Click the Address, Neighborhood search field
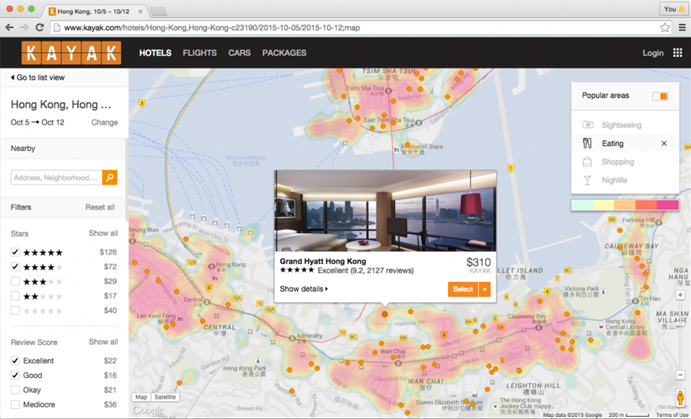691x419 pixels. pos(56,178)
